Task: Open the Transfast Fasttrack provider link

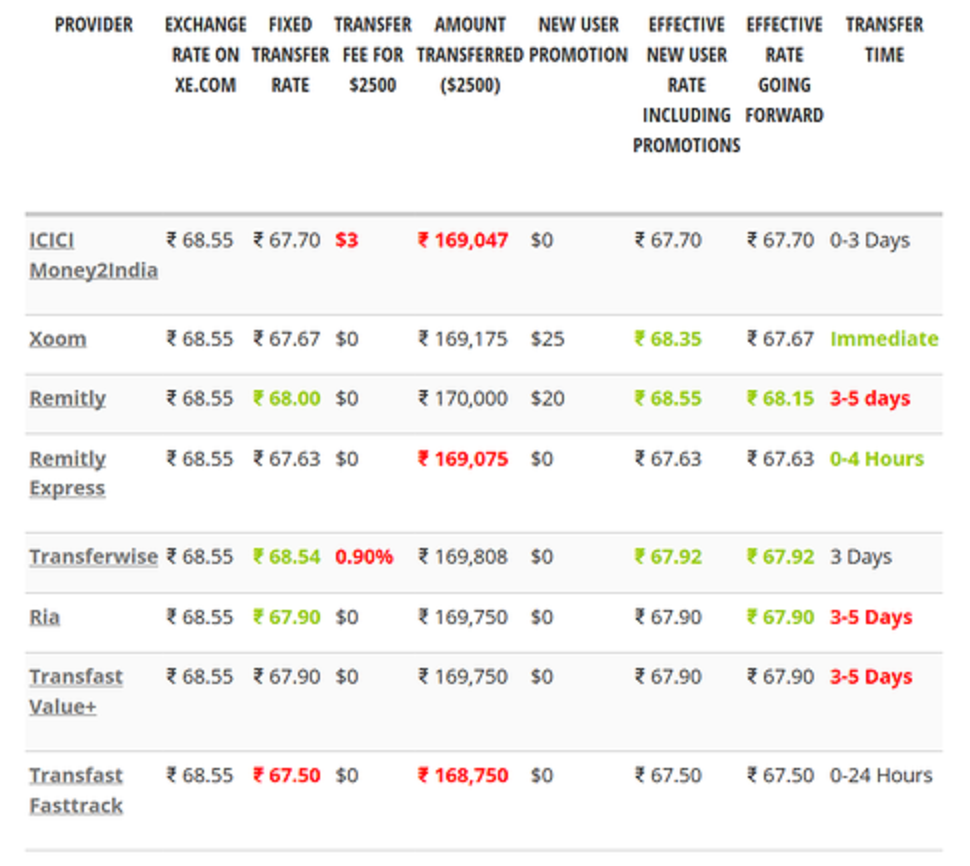Action: pyautogui.click(x=76, y=791)
